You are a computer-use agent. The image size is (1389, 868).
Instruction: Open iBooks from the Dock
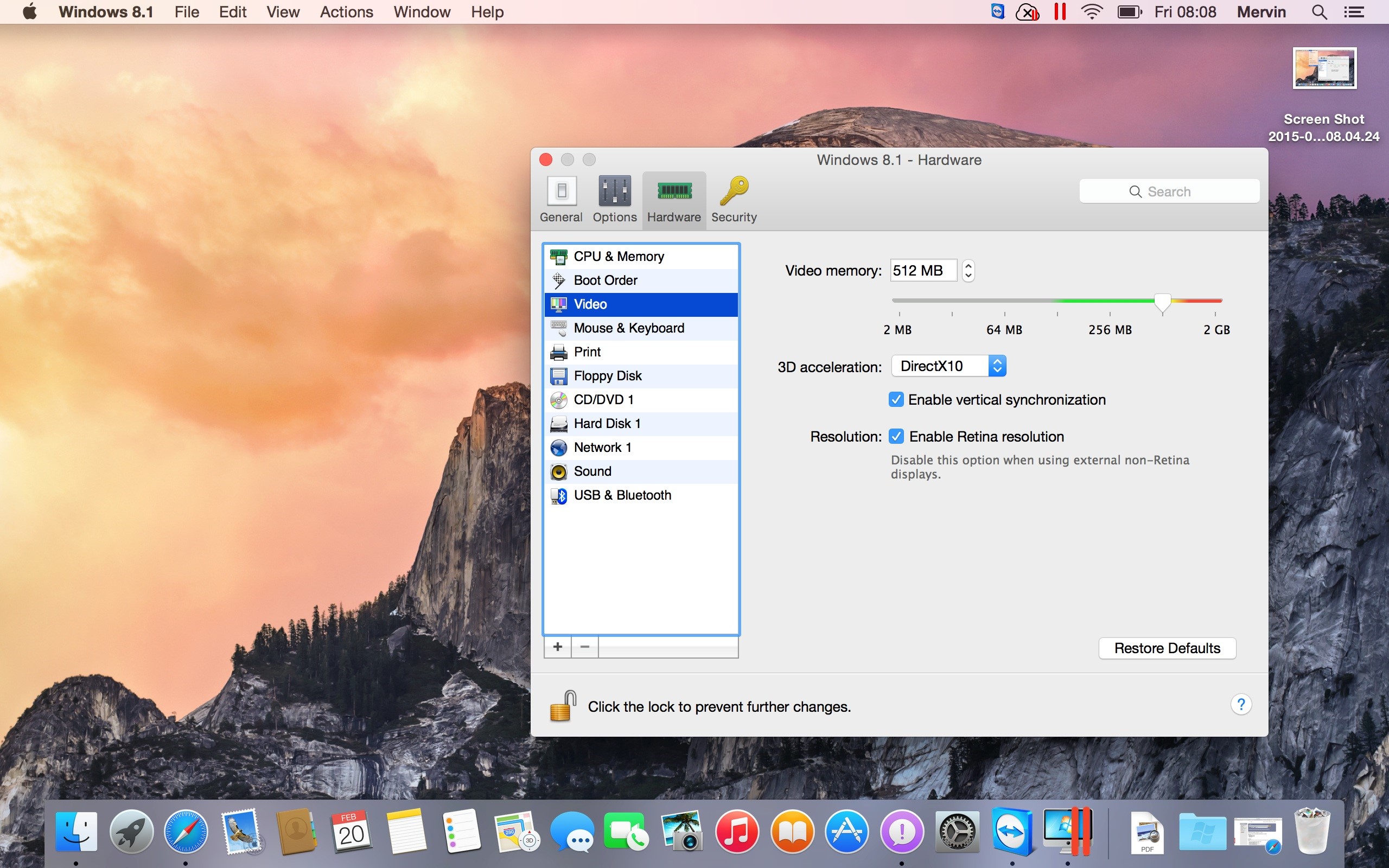[x=792, y=831]
